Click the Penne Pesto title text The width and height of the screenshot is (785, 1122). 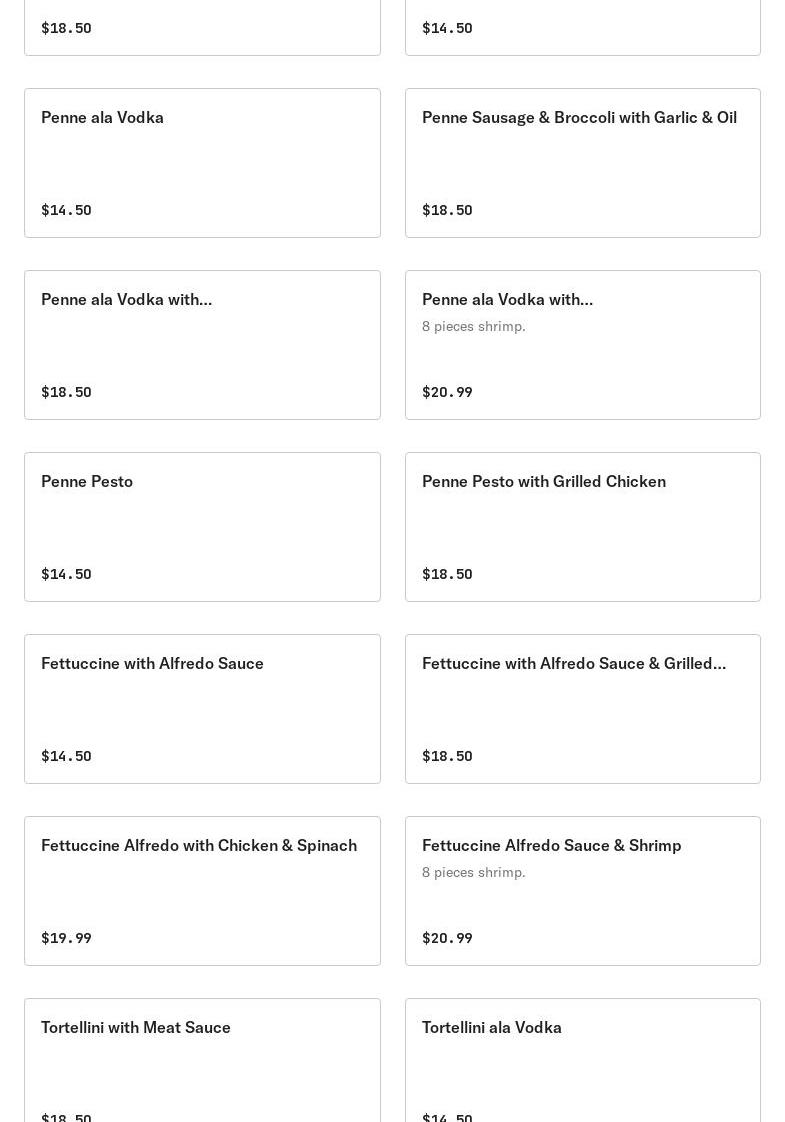pos(87,481)
